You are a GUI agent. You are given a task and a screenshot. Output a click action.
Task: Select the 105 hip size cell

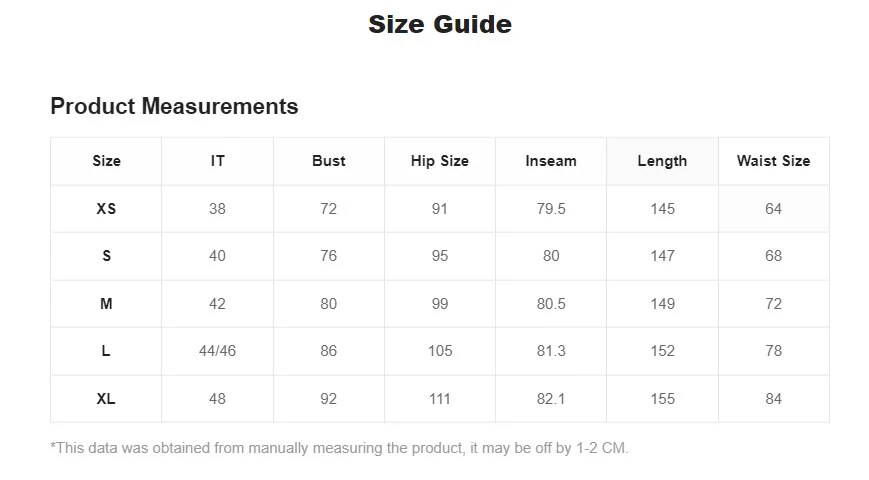pyautogui.click(x=440, y=351)
